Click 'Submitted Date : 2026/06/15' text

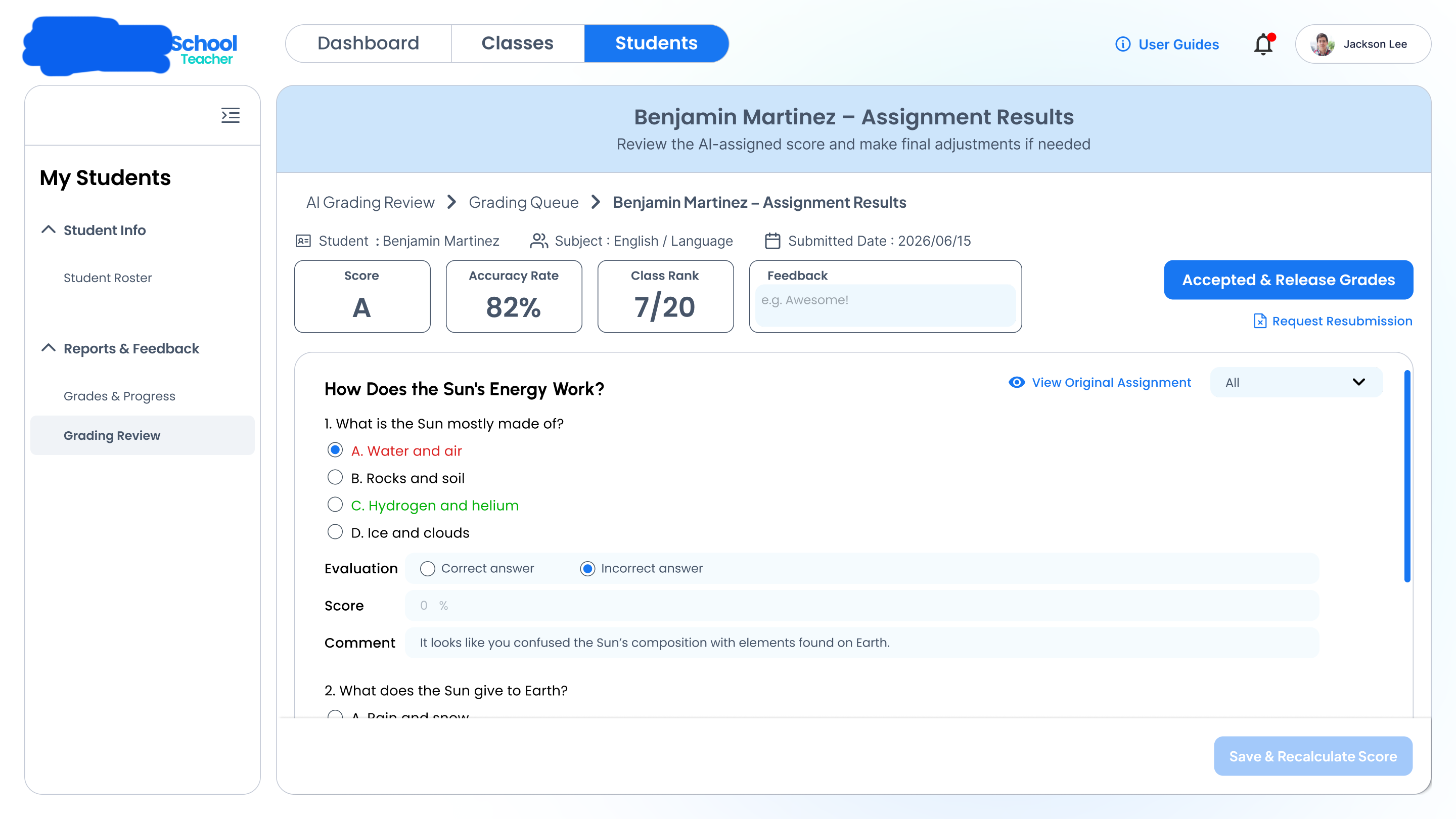(x=880, y=241)
